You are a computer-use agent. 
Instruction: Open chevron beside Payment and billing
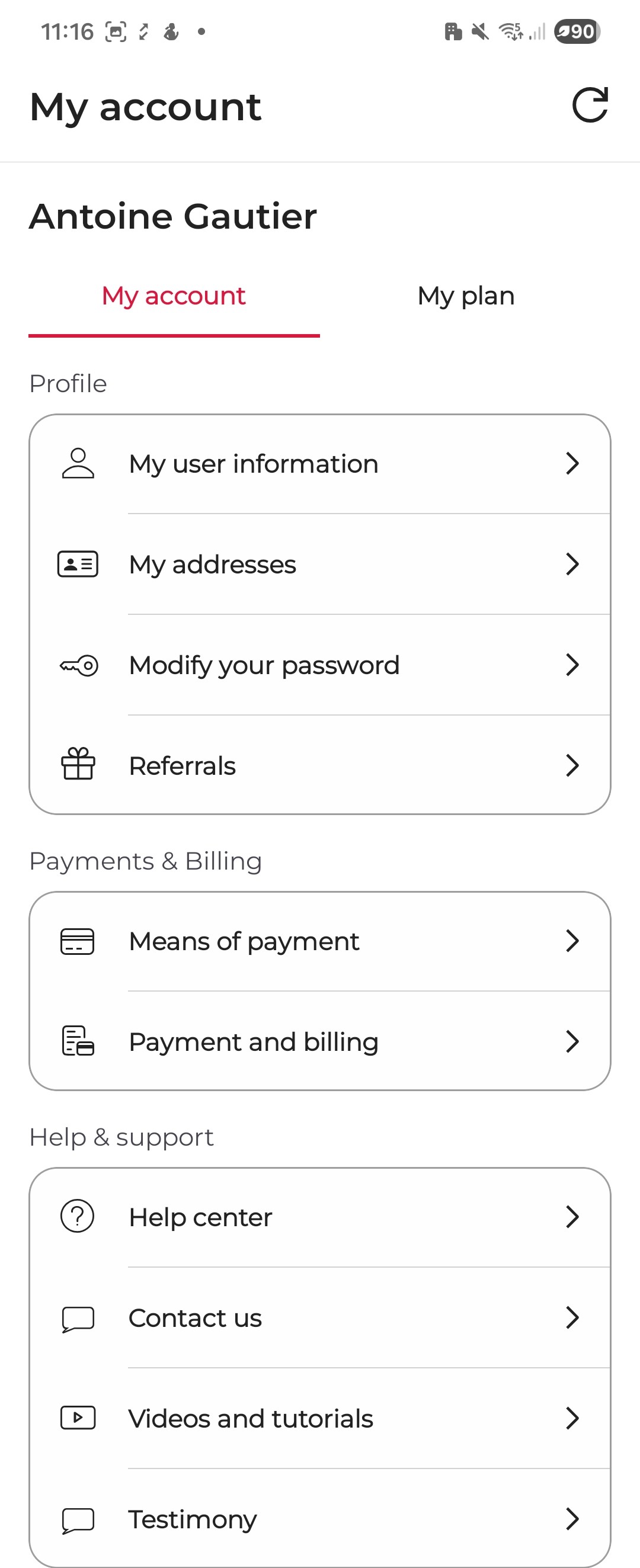572,1041
